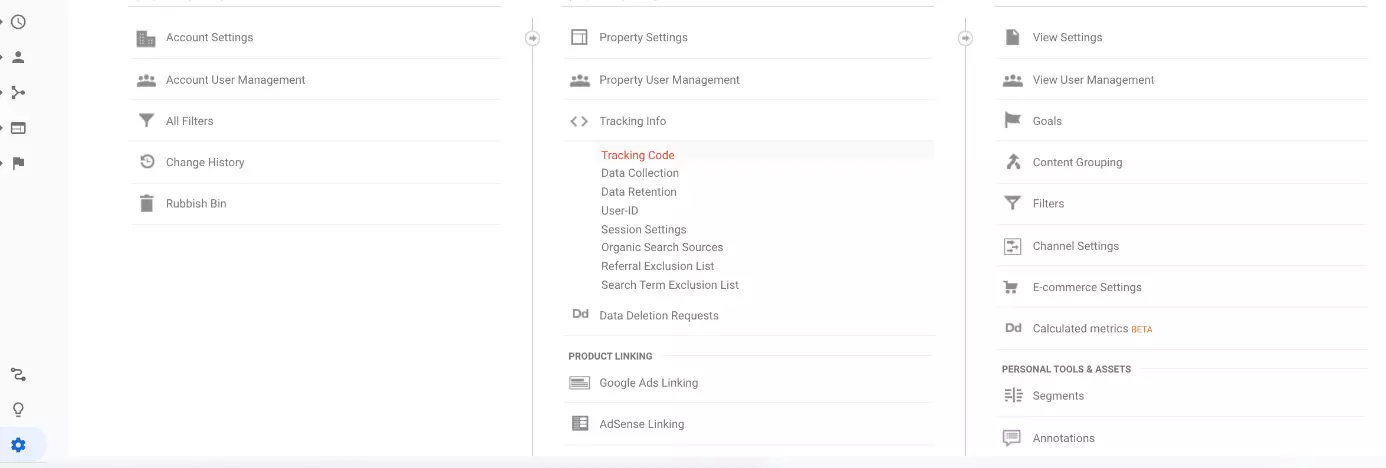Screen dimensions: 1386x468
Task: Click the Content Grouping icon
Action: tap(1012, 162)
